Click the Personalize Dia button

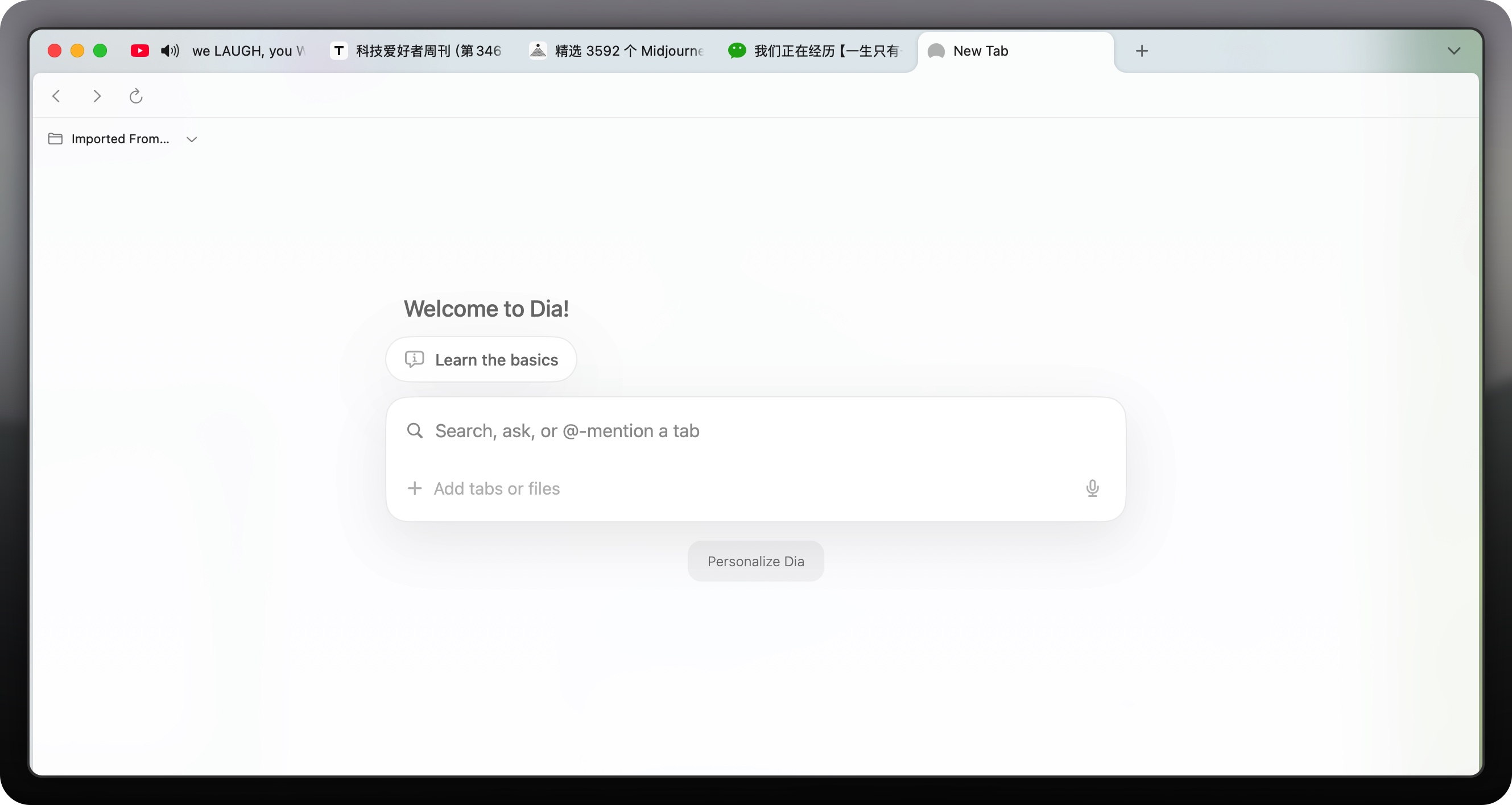coord(755,562)
